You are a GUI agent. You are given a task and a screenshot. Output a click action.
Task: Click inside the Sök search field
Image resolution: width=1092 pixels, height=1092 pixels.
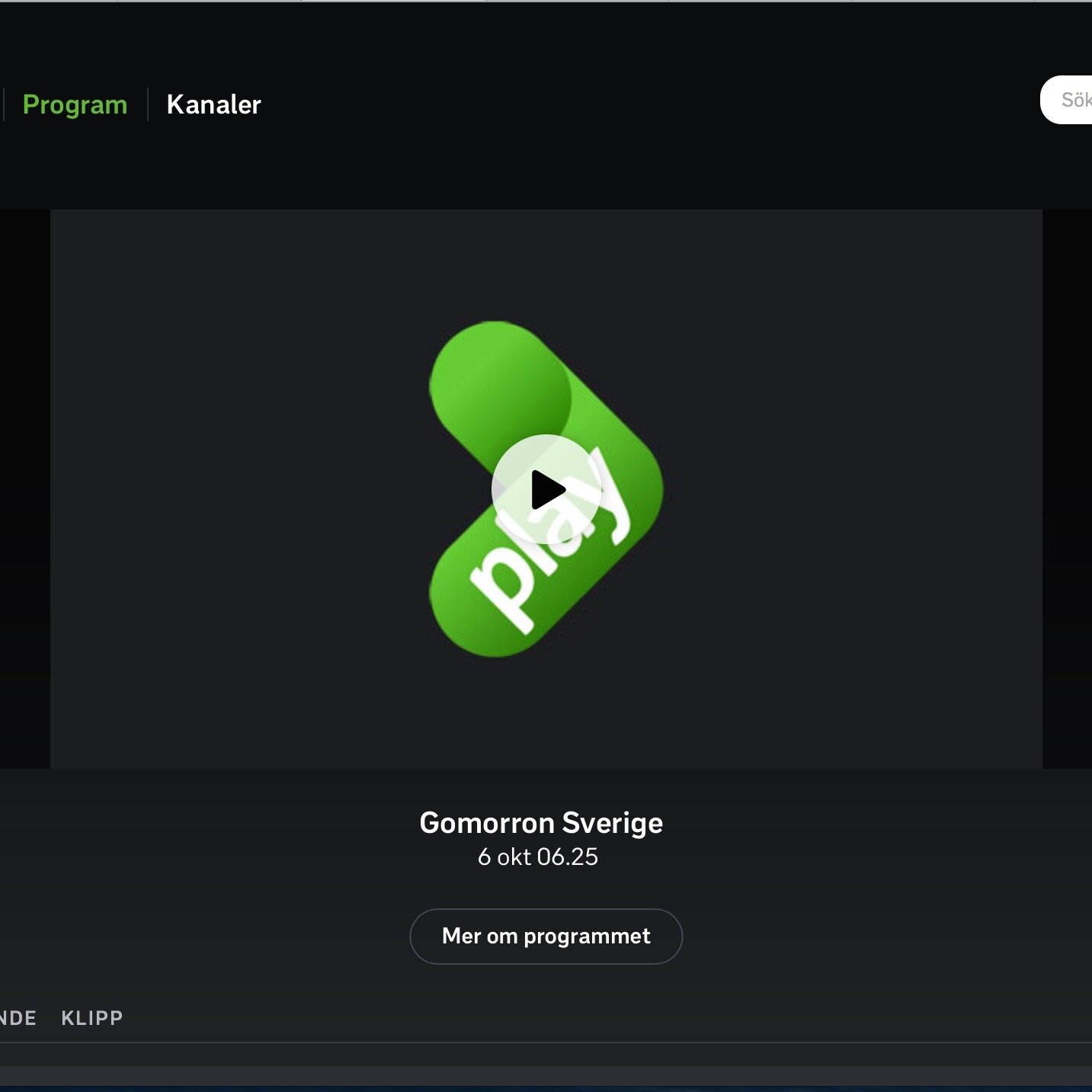coord(1067,100)
